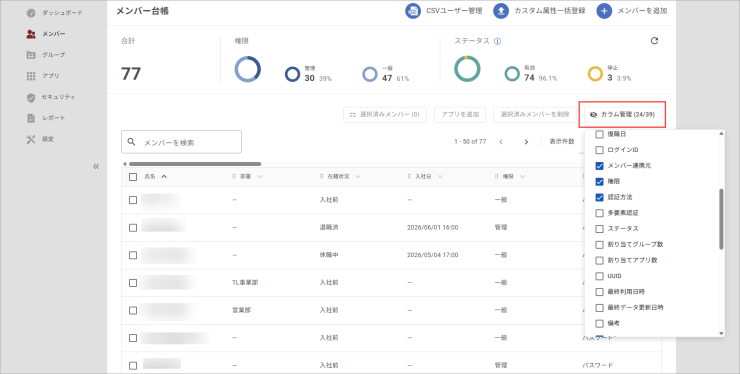Screen dimensions: 740x374
Task: Check the 多要素認証 column option
Action: pyautogui.click(x=599, y=213)
